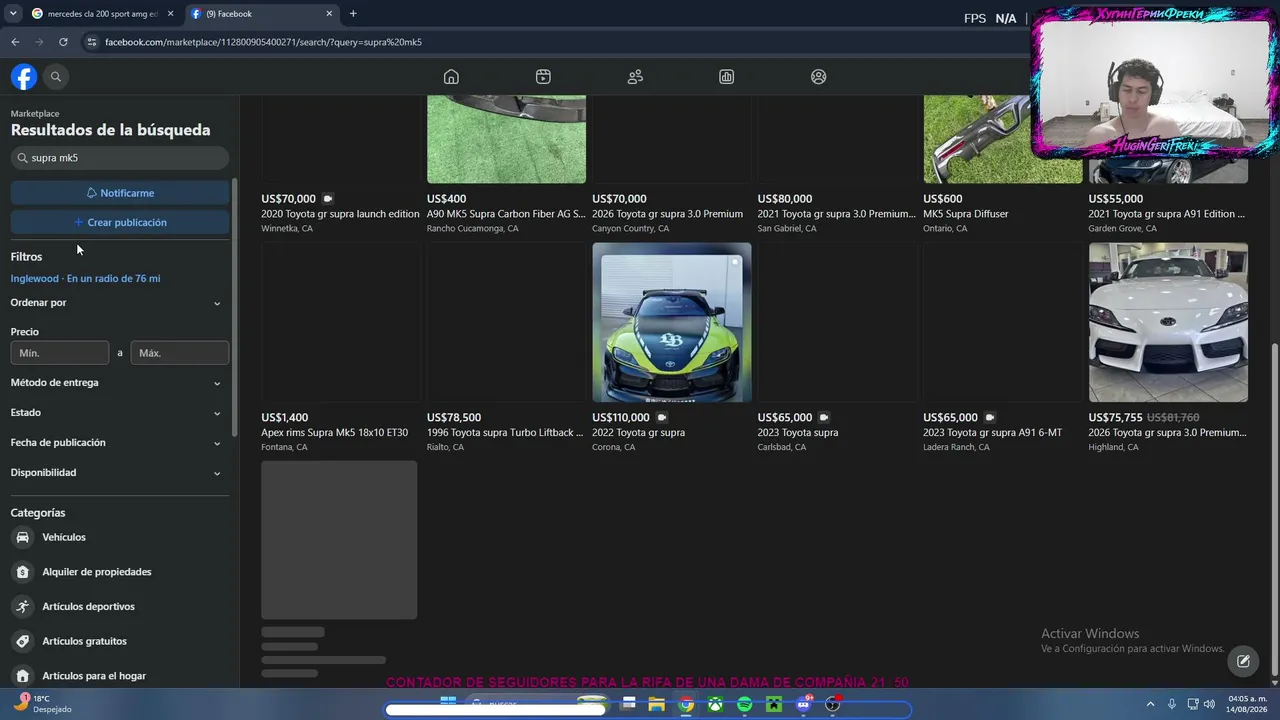Click the Alquiler de propiedades icon
1280x720 pixels.
click(x=23, y=572)
